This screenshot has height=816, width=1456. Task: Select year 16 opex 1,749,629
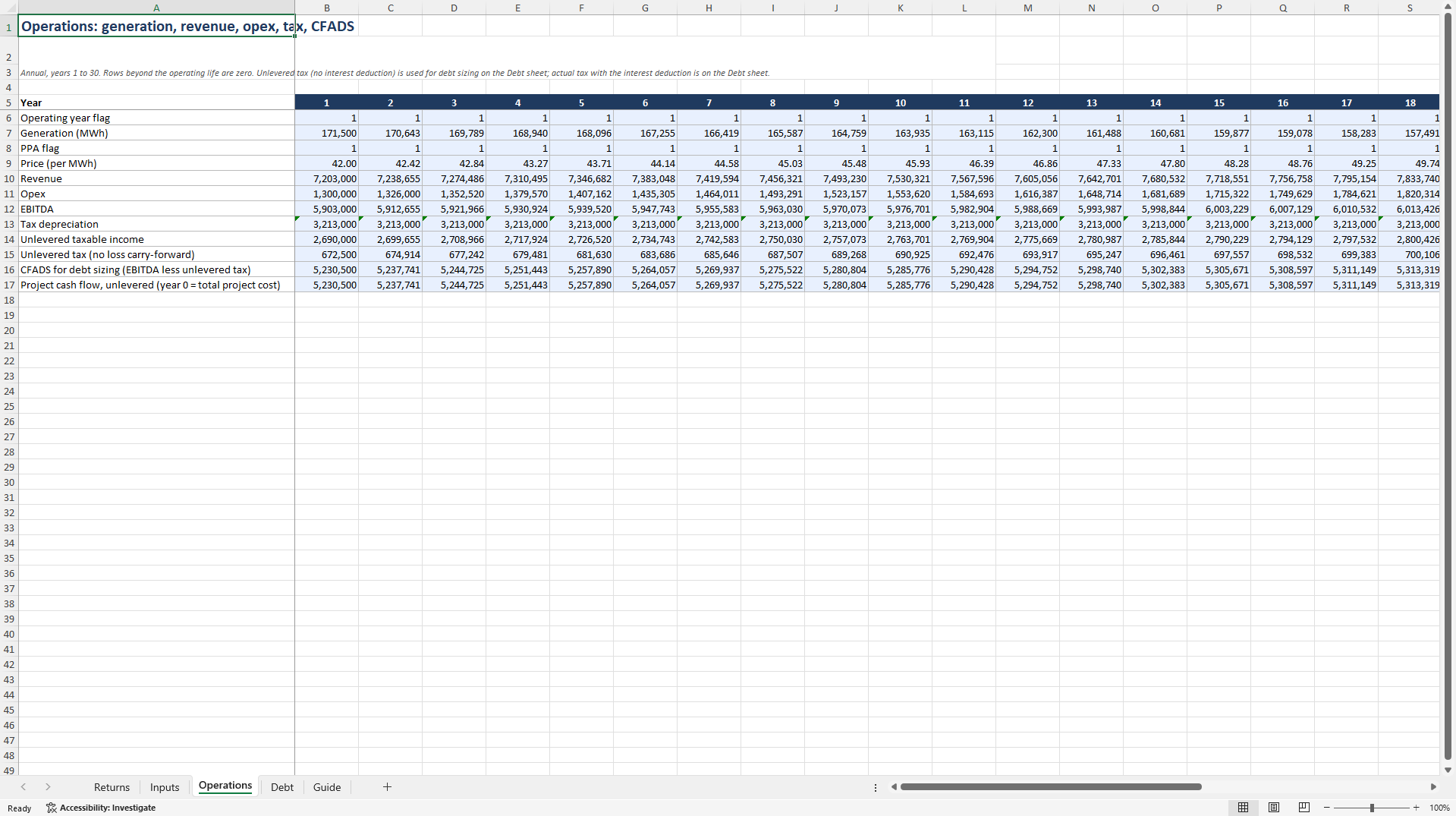pyautogui.click(x=1283, y=194)
